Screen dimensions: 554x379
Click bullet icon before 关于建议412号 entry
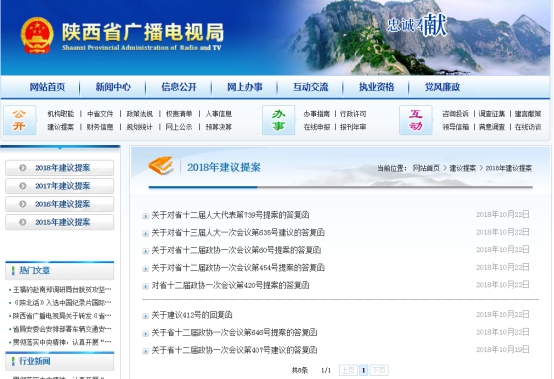(145, 316)
